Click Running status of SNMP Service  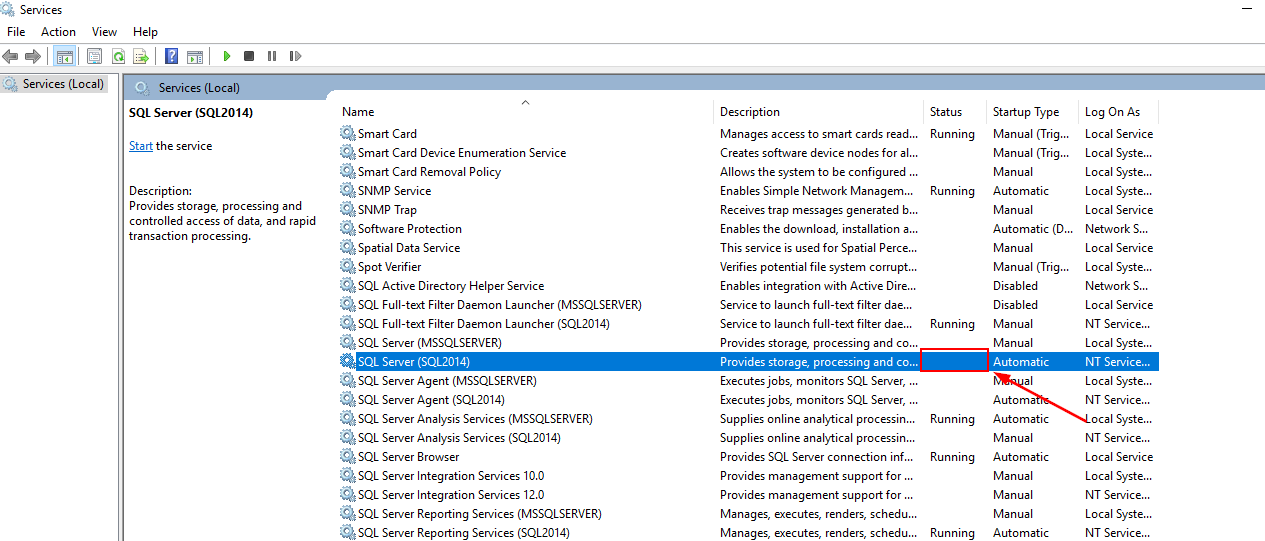tap(952, 191)
